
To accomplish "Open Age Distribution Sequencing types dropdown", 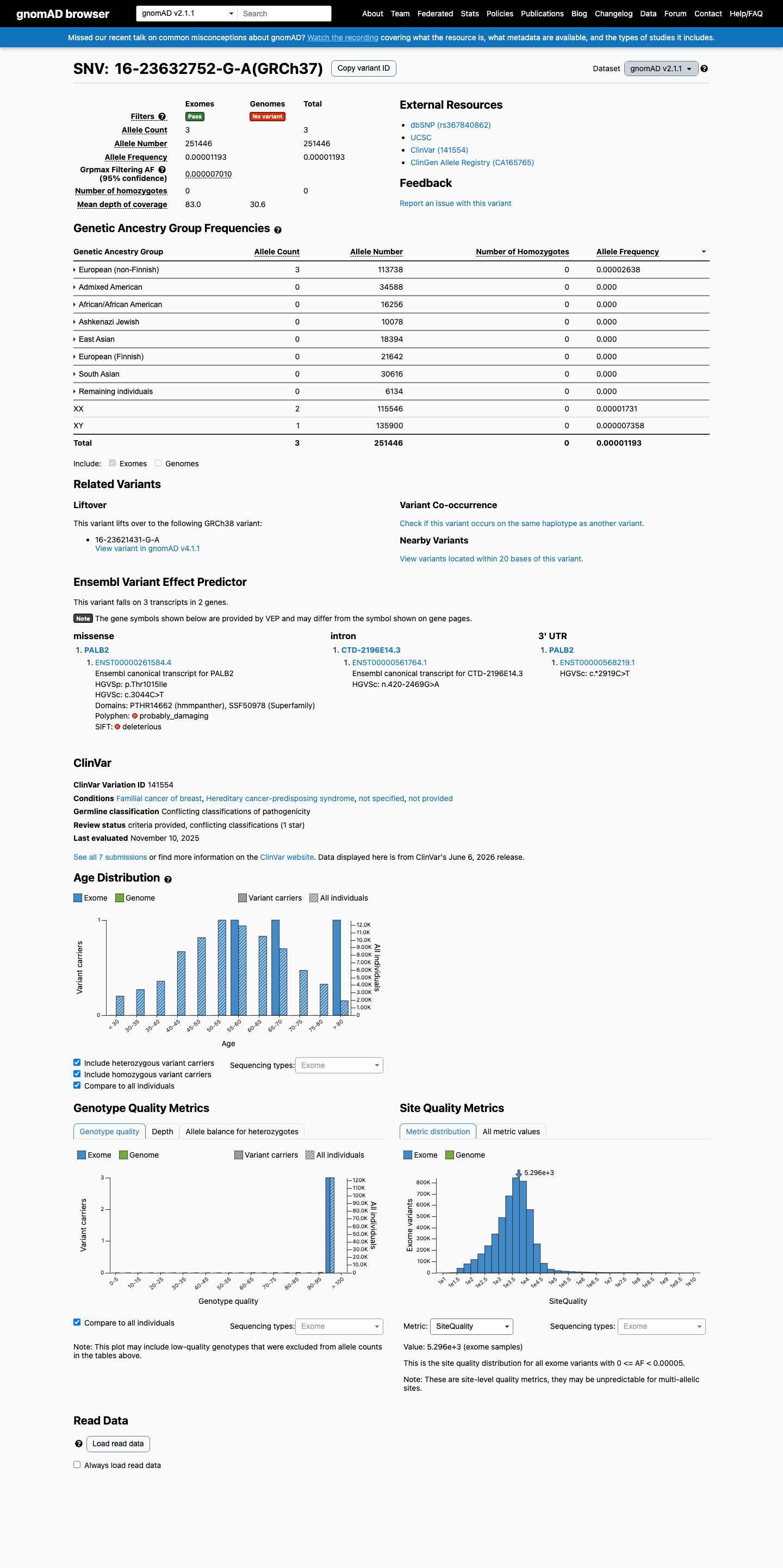I will (x=339, y=1065).
